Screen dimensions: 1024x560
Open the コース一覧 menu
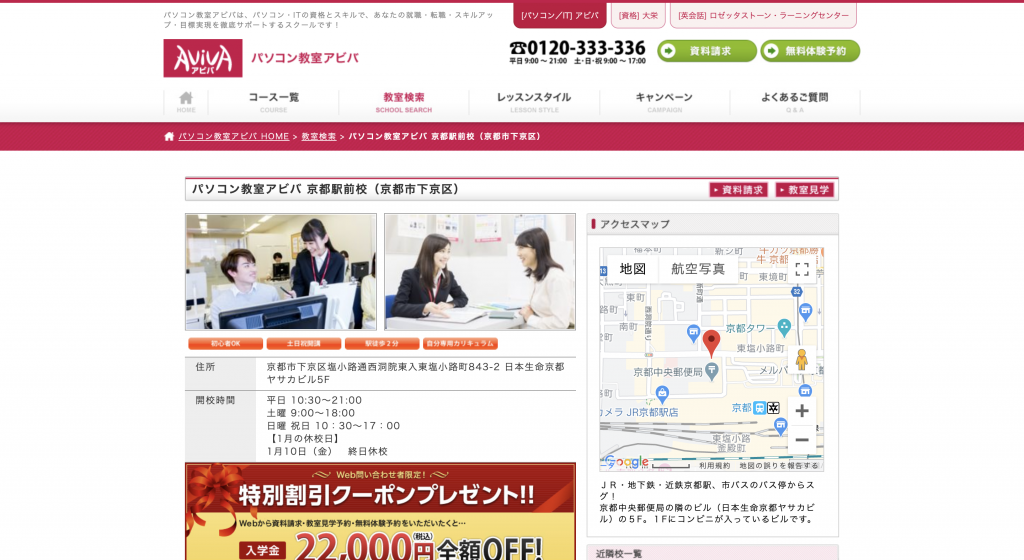click(x=274, y=101)
